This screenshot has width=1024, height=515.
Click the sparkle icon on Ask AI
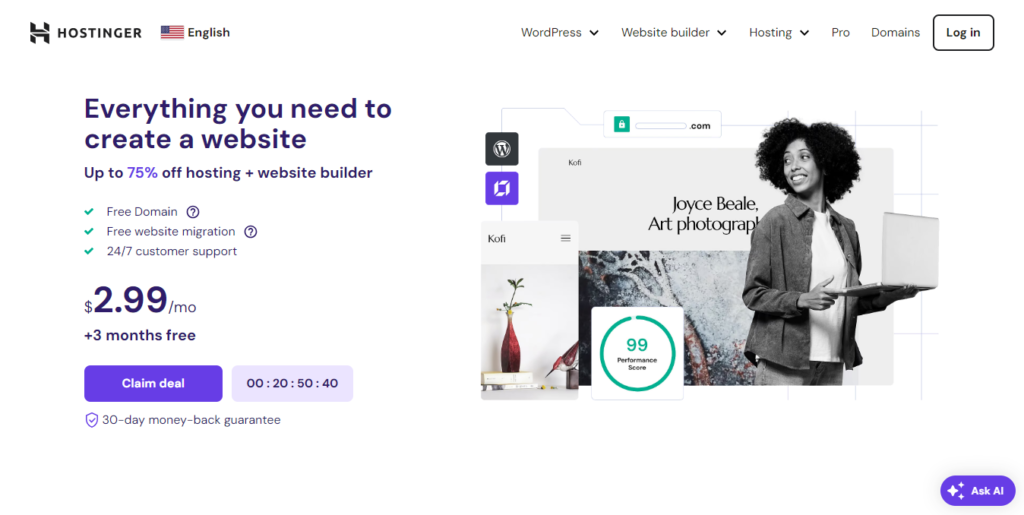(956, 491)
